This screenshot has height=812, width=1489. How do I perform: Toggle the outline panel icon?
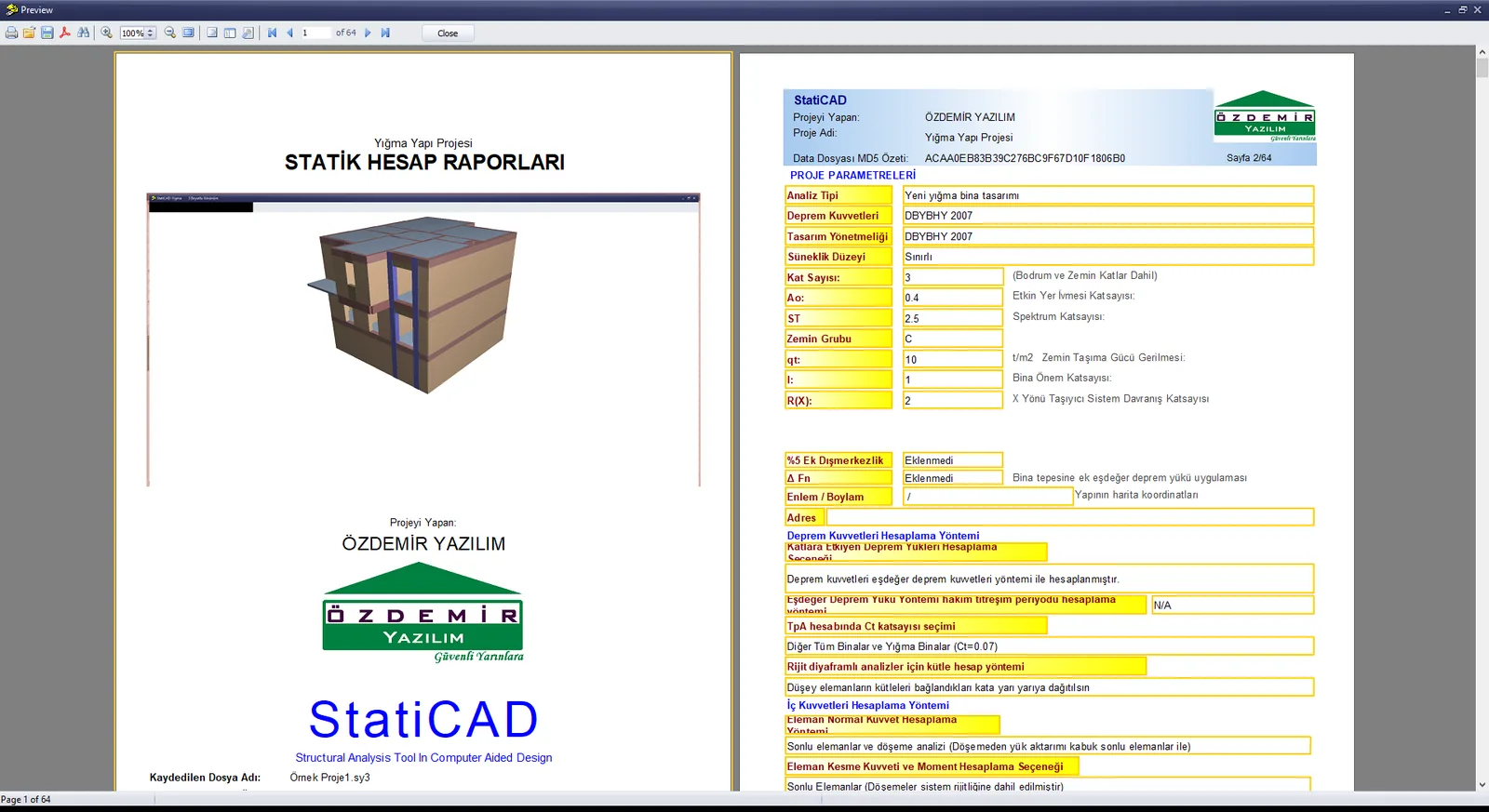click(x=212, y=33)
